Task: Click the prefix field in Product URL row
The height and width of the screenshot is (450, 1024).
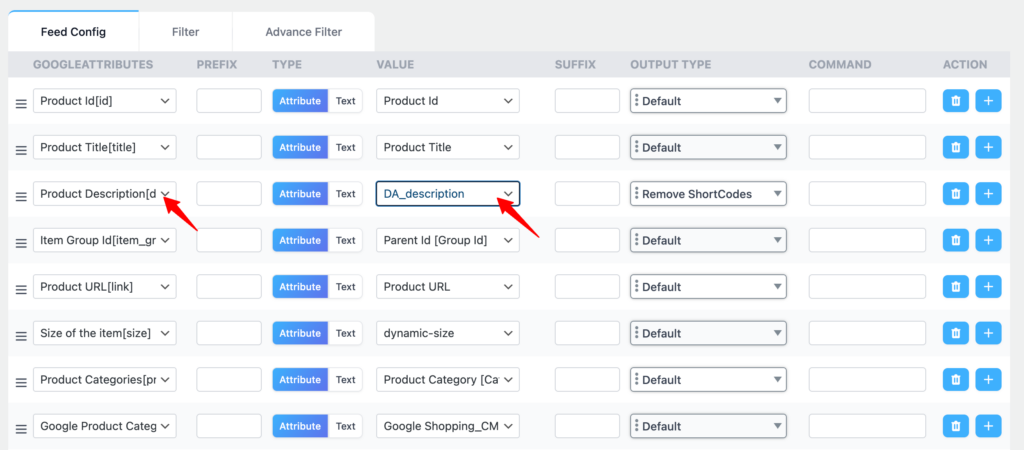Action: coord(229,287)
